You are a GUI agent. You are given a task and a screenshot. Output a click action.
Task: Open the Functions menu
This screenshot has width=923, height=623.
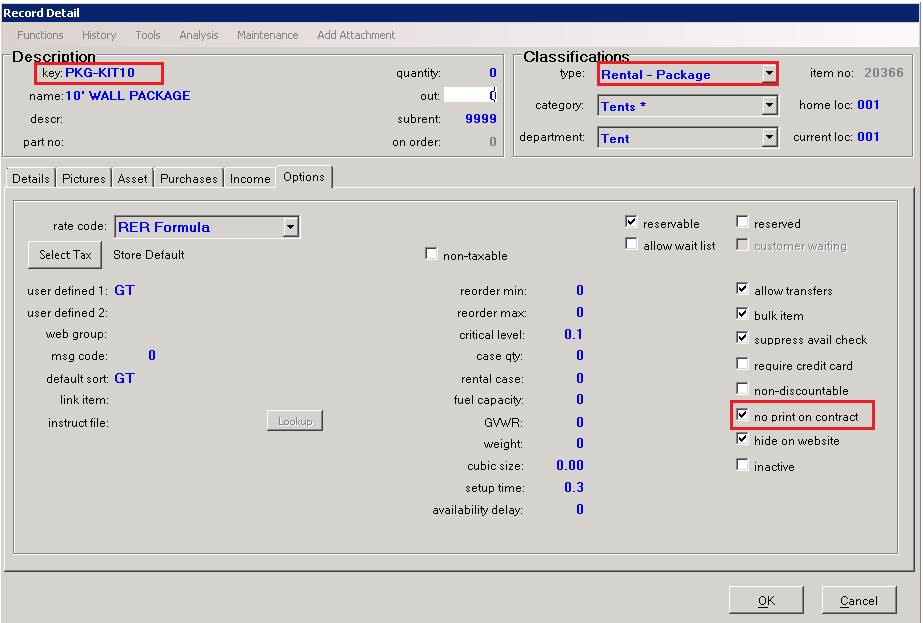(x=40, y=35)
